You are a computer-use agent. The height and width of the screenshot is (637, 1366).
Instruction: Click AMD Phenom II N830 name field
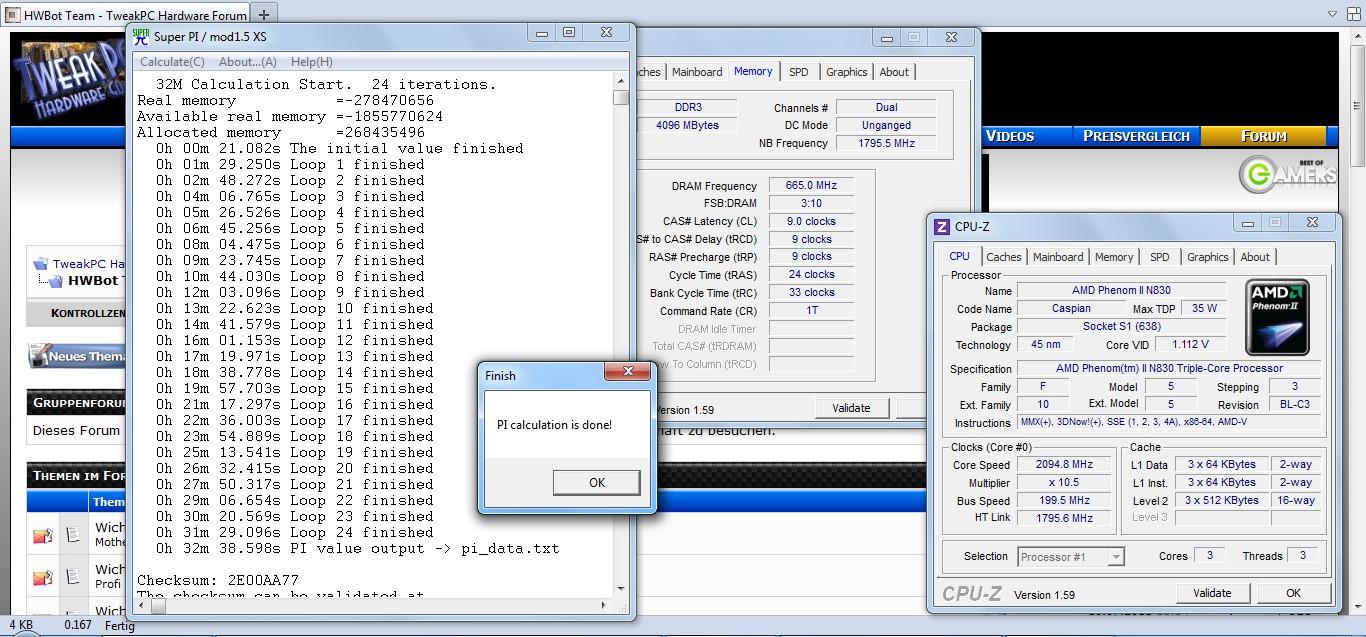[1121, 291]
